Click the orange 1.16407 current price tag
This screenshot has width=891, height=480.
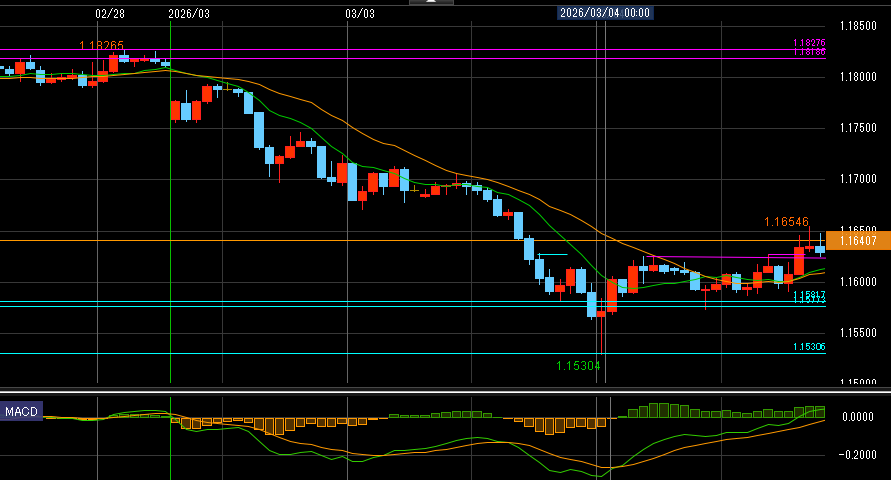(858, 240)
